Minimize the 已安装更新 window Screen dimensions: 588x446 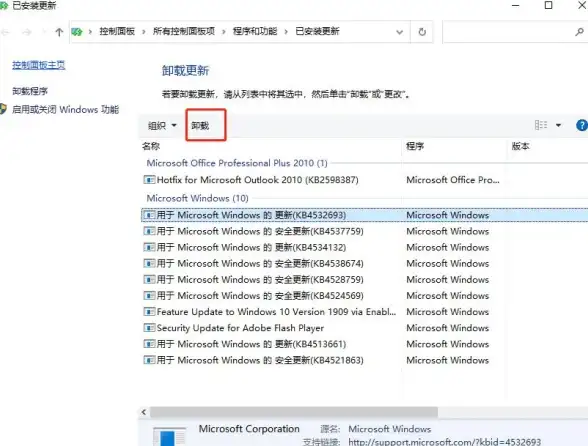(x=516, y=5)
